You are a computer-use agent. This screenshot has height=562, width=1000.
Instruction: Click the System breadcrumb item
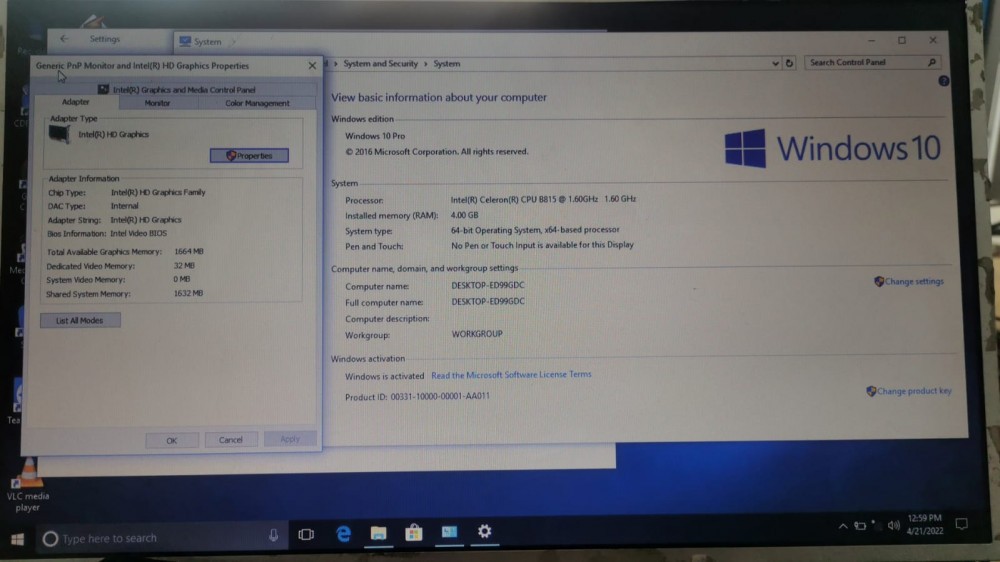(446, 64)
